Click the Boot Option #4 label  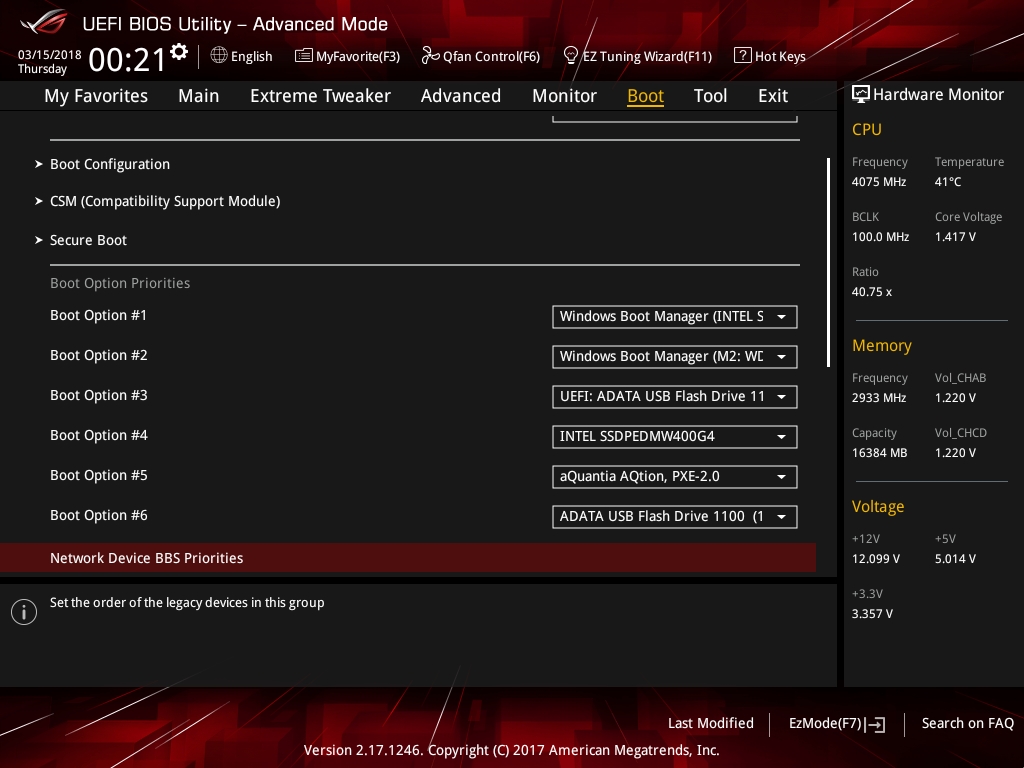click(x=99, y=436)
